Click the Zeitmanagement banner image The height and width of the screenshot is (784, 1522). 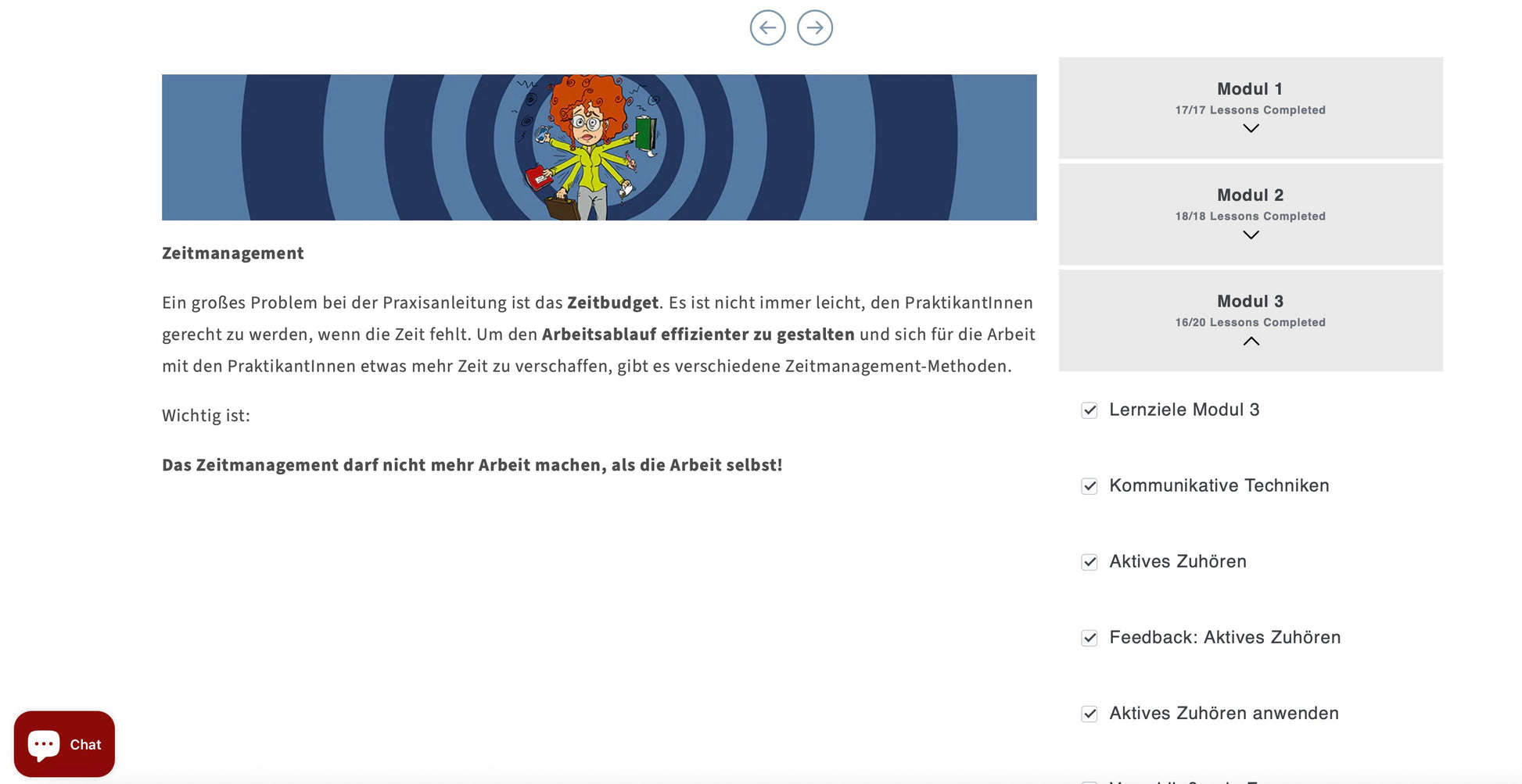pyautogui.click(x=599, y=147)
